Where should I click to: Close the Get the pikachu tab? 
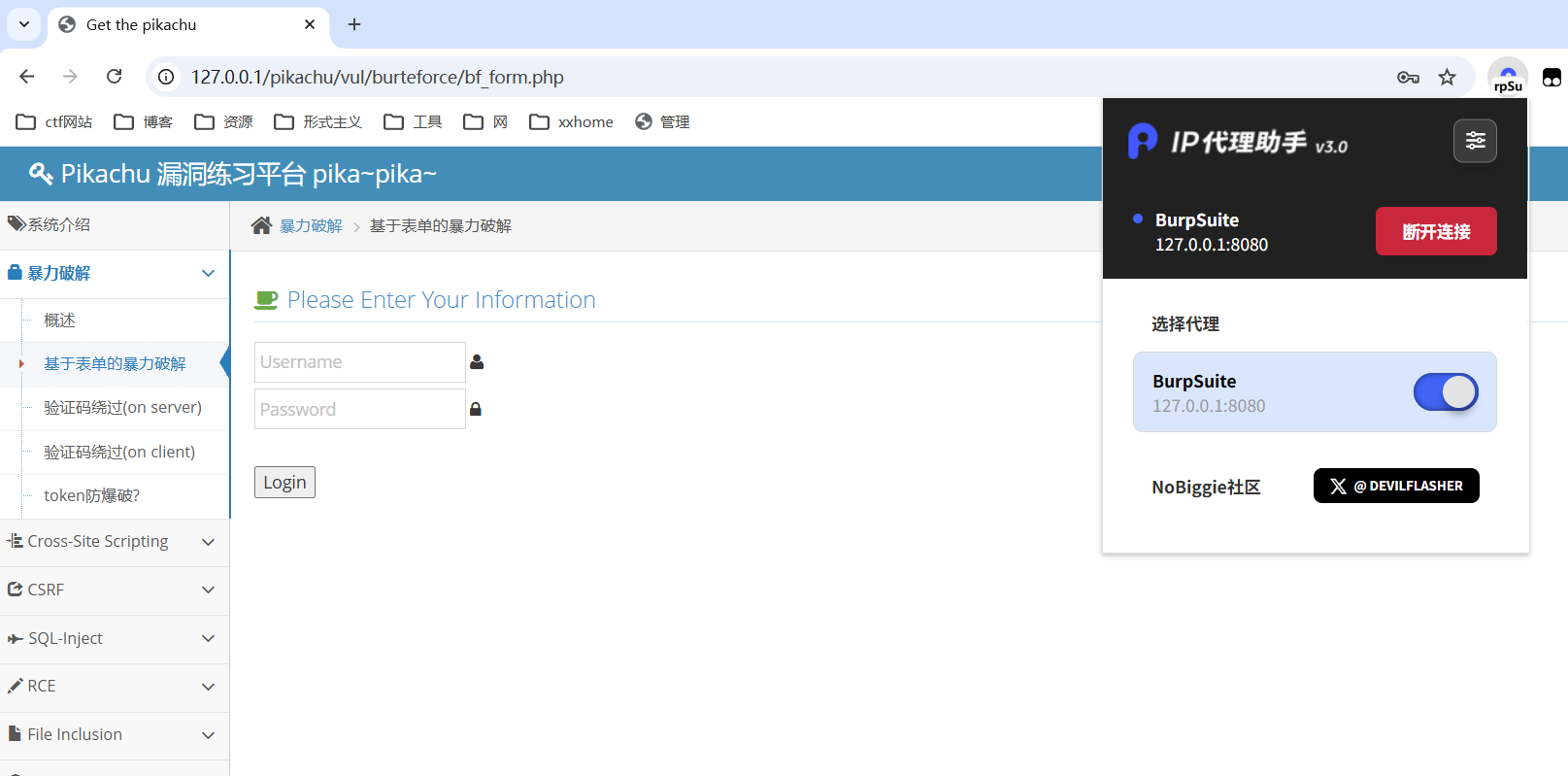point(310,24)
